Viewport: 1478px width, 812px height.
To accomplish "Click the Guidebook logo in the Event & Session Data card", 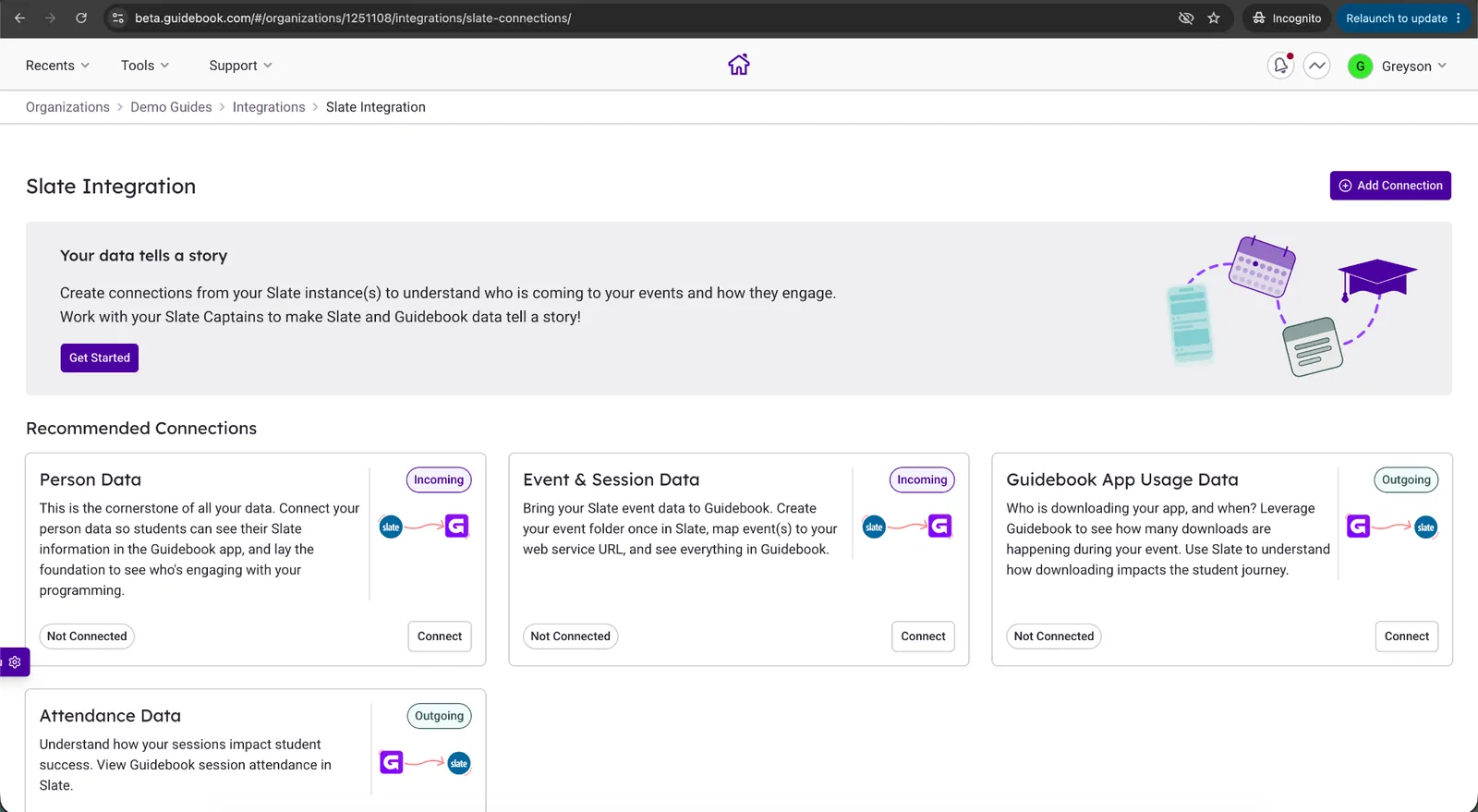I will pyautogui.click(x=939, y=527).
